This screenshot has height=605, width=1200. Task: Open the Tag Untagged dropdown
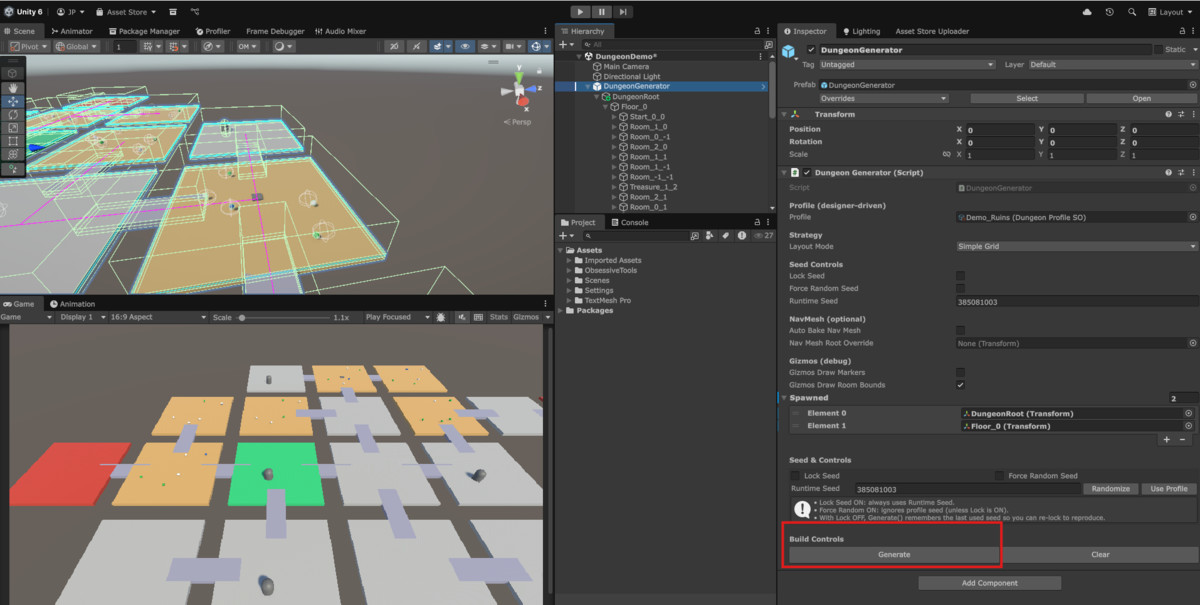coord(906,64)
